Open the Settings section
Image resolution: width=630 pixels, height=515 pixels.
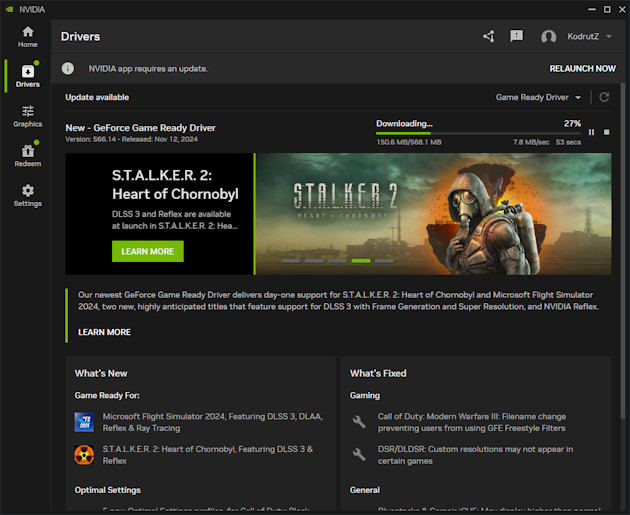click(27, 195)
